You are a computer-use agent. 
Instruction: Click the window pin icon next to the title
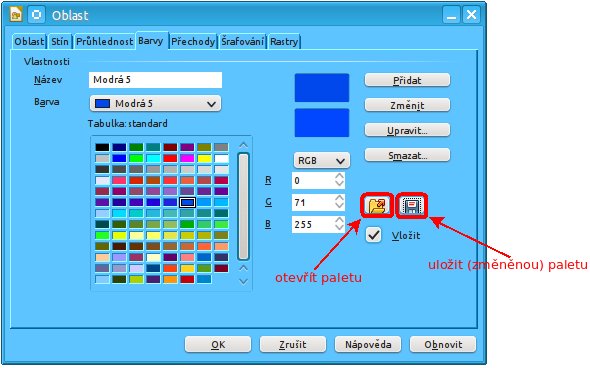pos(36,15)
